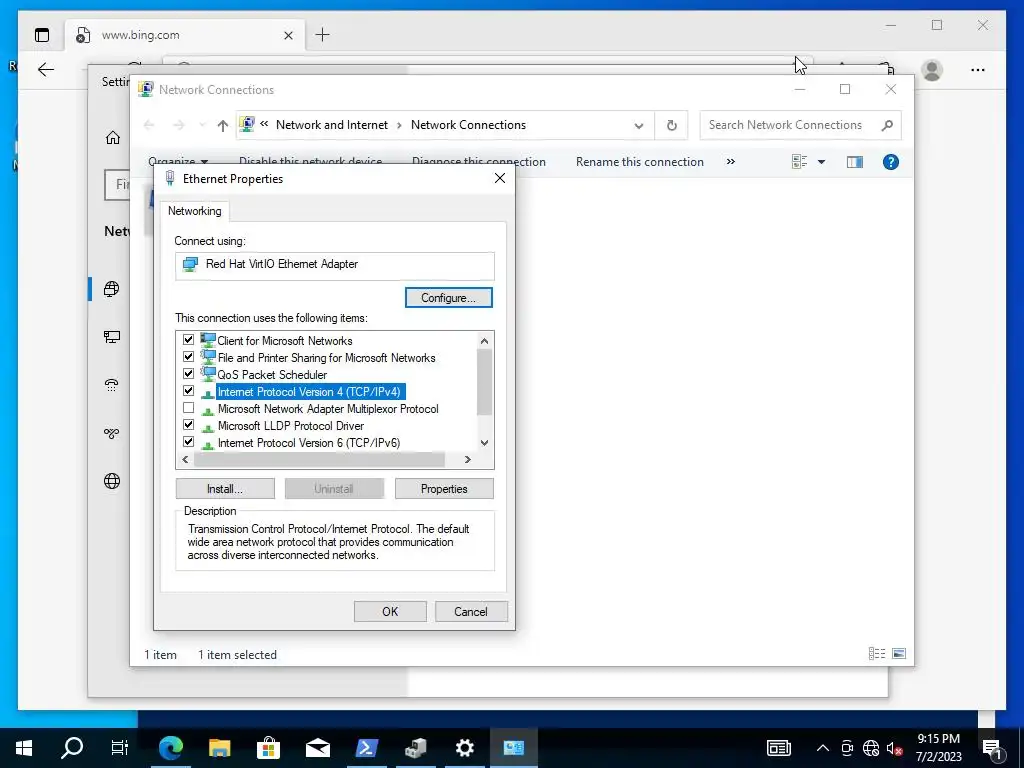
Task: Click items list scroll down arrow
Action: tap(484, 443)
